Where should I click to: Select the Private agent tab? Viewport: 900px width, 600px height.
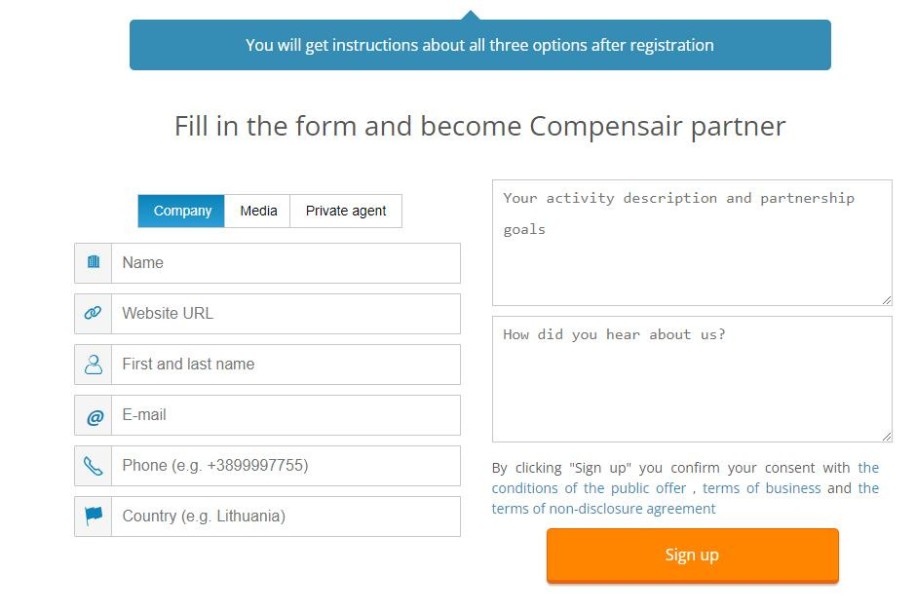click(345, 211)
